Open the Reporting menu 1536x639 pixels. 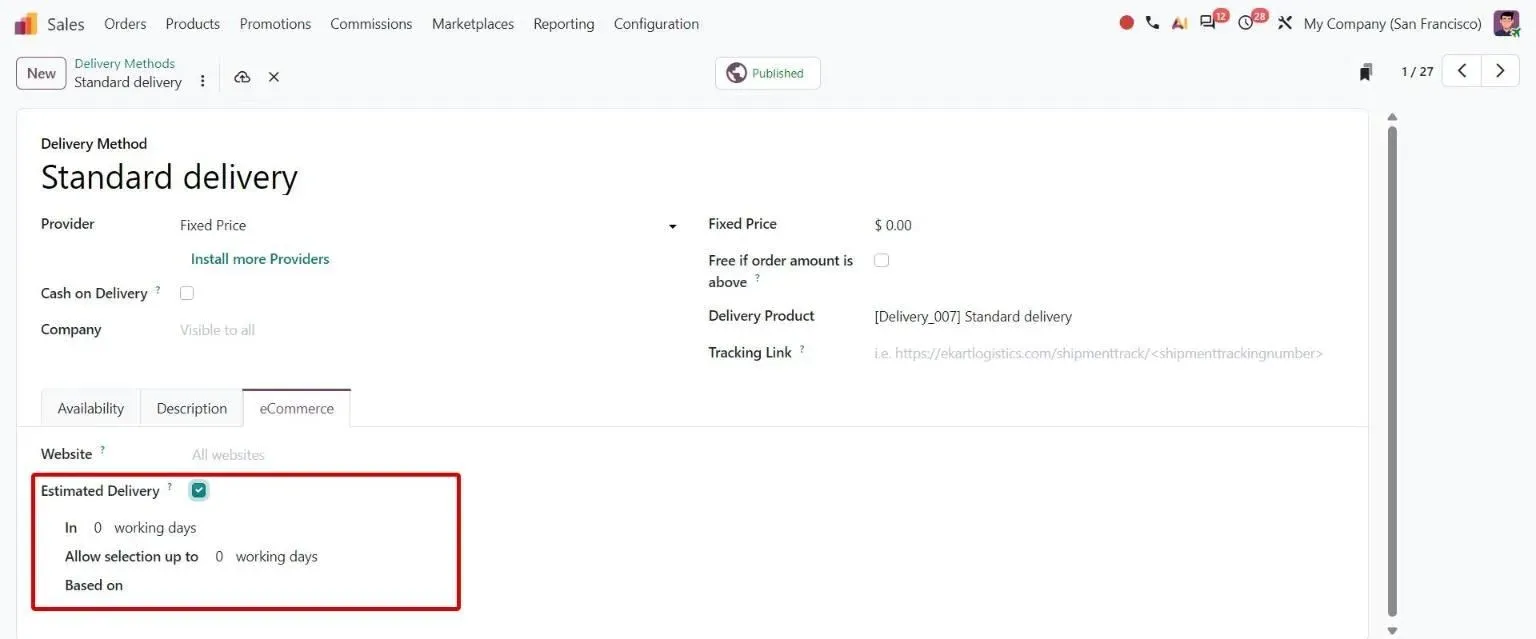click(564, 23)
